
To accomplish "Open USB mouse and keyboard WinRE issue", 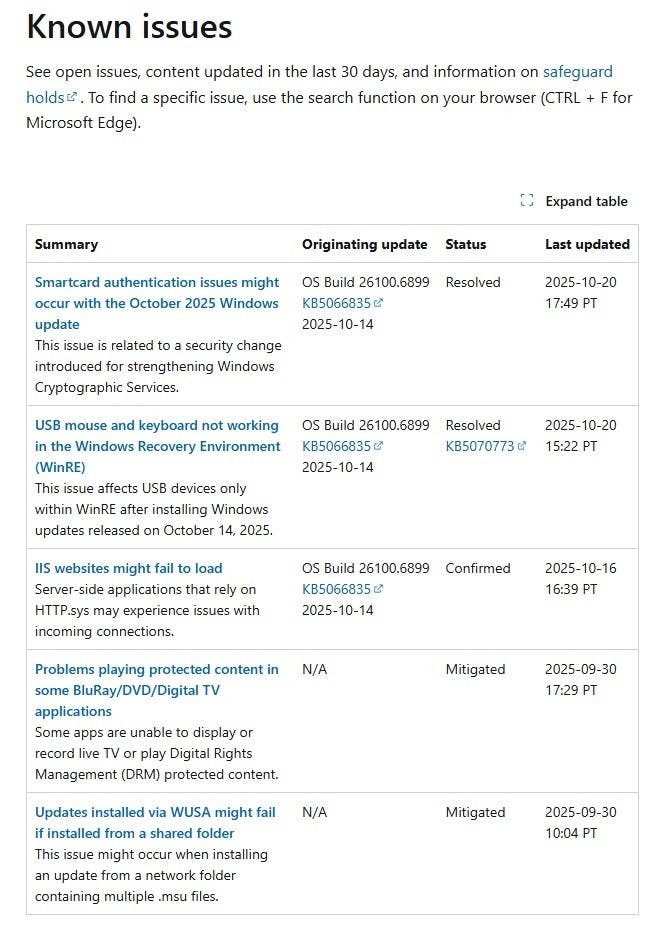I will coord(157,446).
